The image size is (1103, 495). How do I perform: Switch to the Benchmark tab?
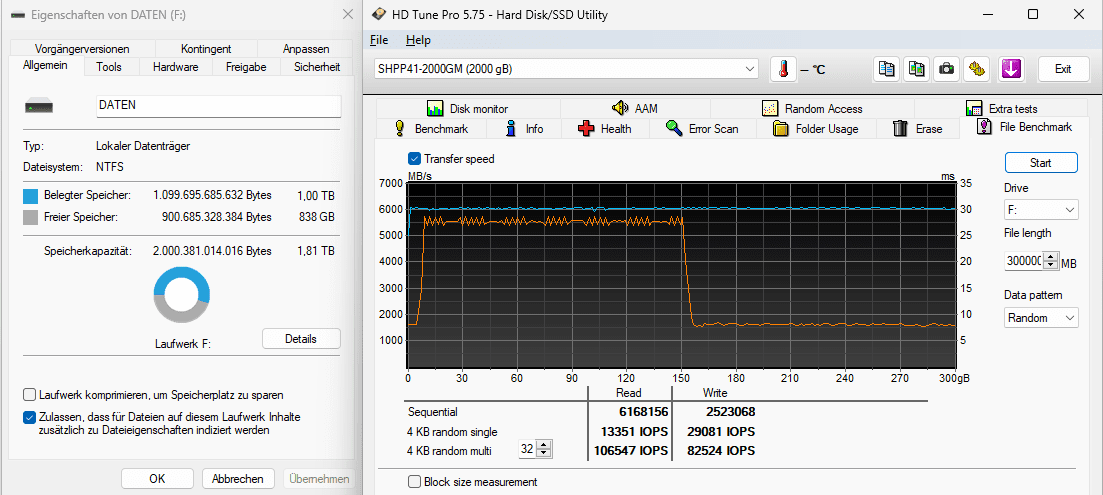pyautogui.click(x=432, y=129)
